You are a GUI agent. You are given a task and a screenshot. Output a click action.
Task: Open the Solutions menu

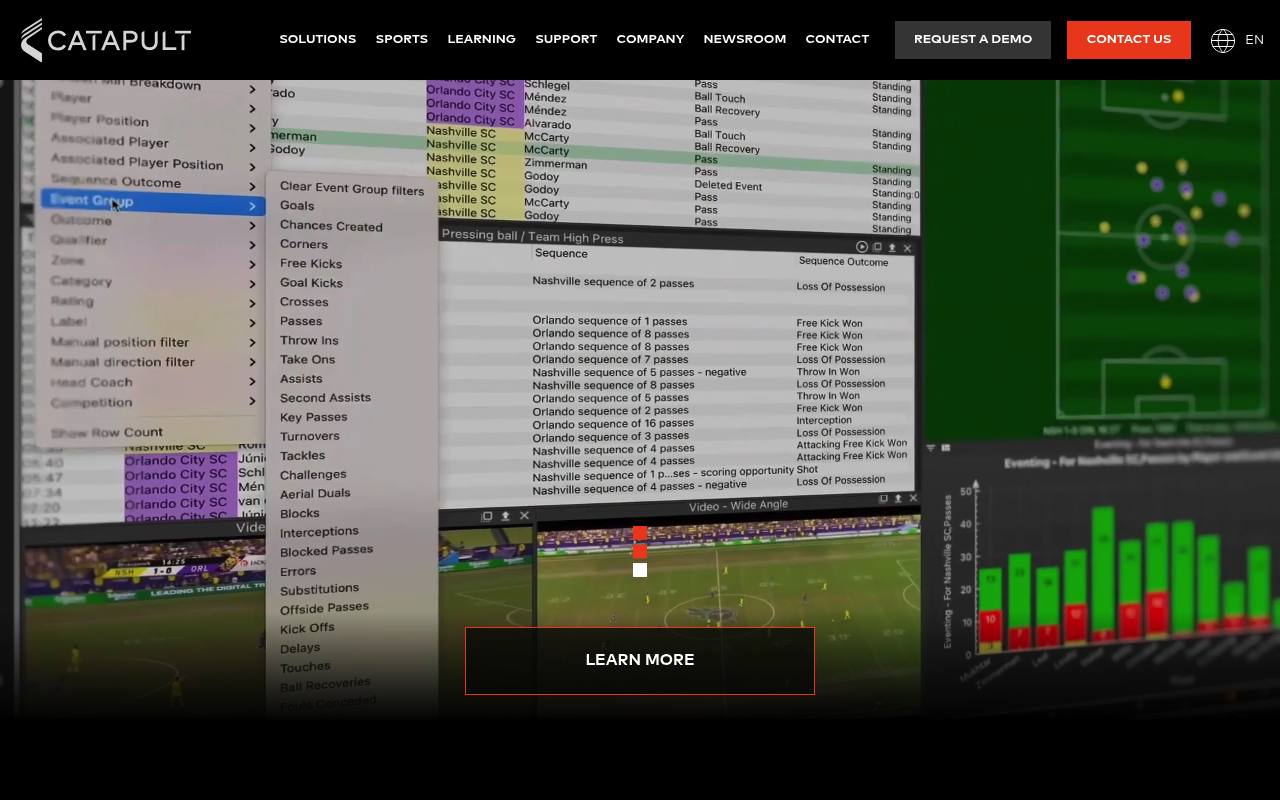pos(318,39)
